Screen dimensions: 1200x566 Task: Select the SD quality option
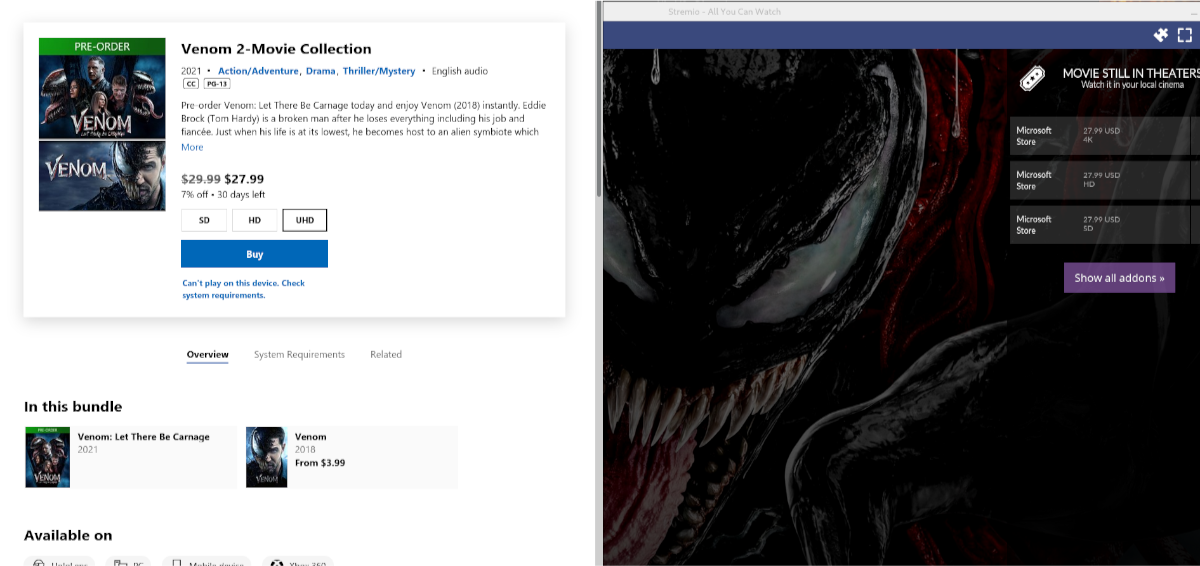coord(204,220)
